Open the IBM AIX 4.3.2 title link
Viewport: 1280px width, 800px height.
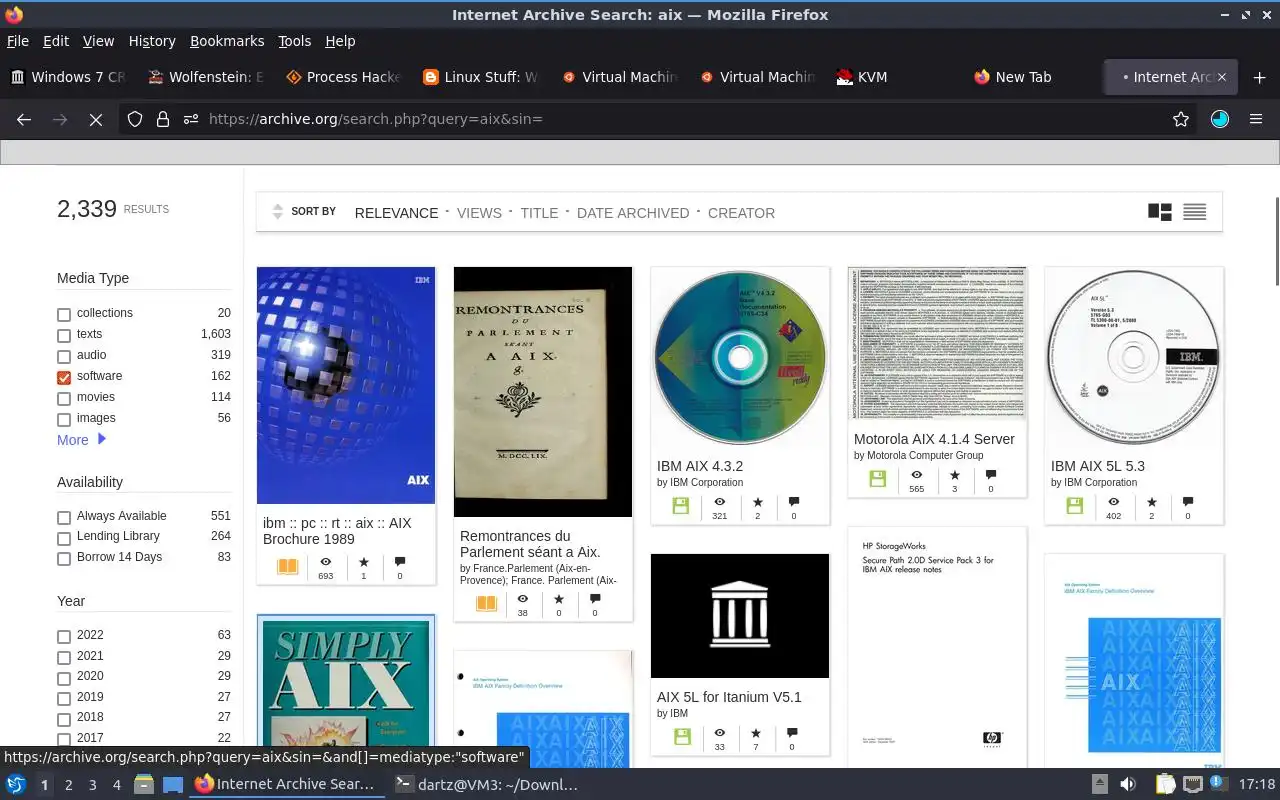tap(700, 466)
